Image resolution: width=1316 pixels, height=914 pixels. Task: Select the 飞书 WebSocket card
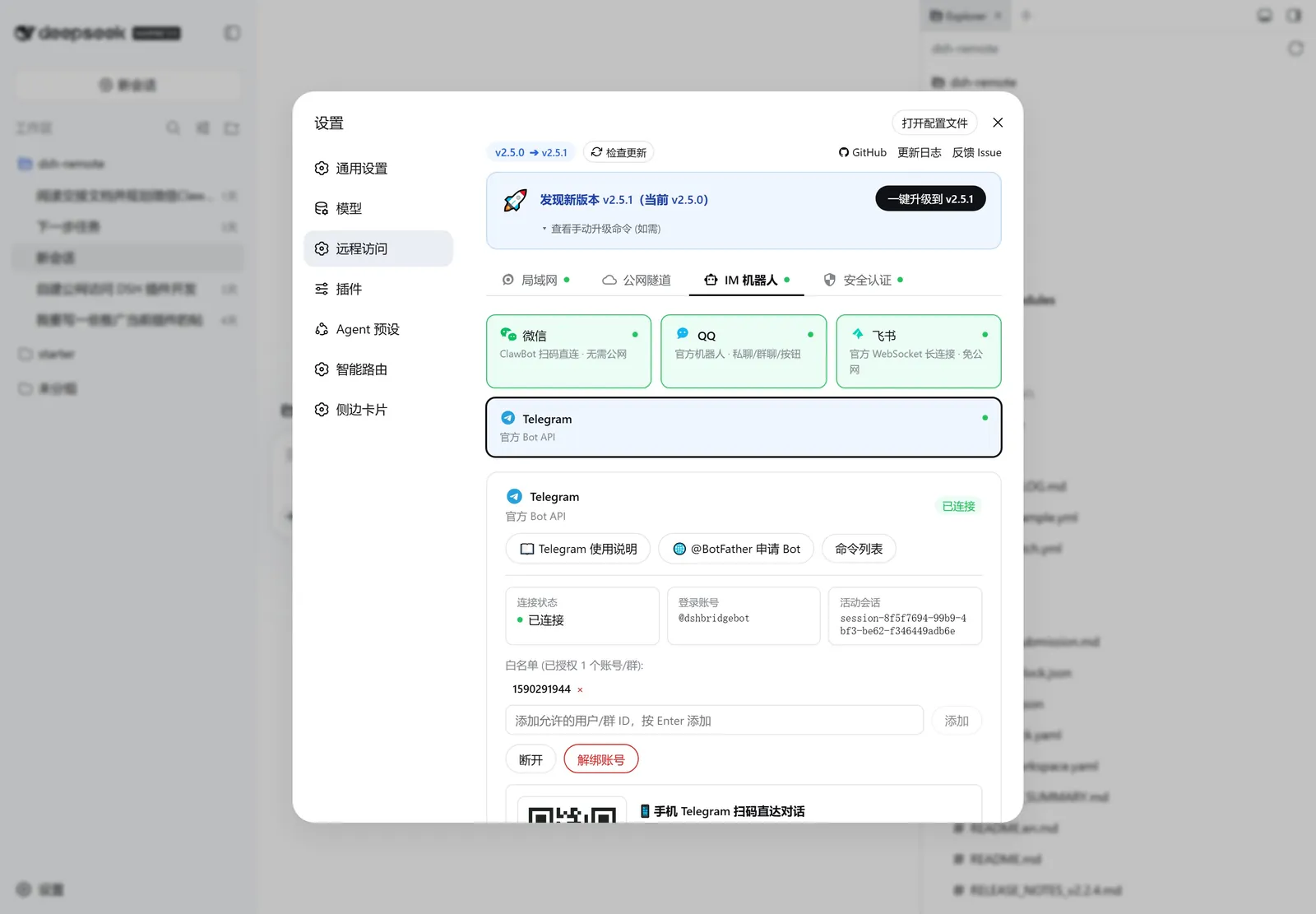pos(919,351)
